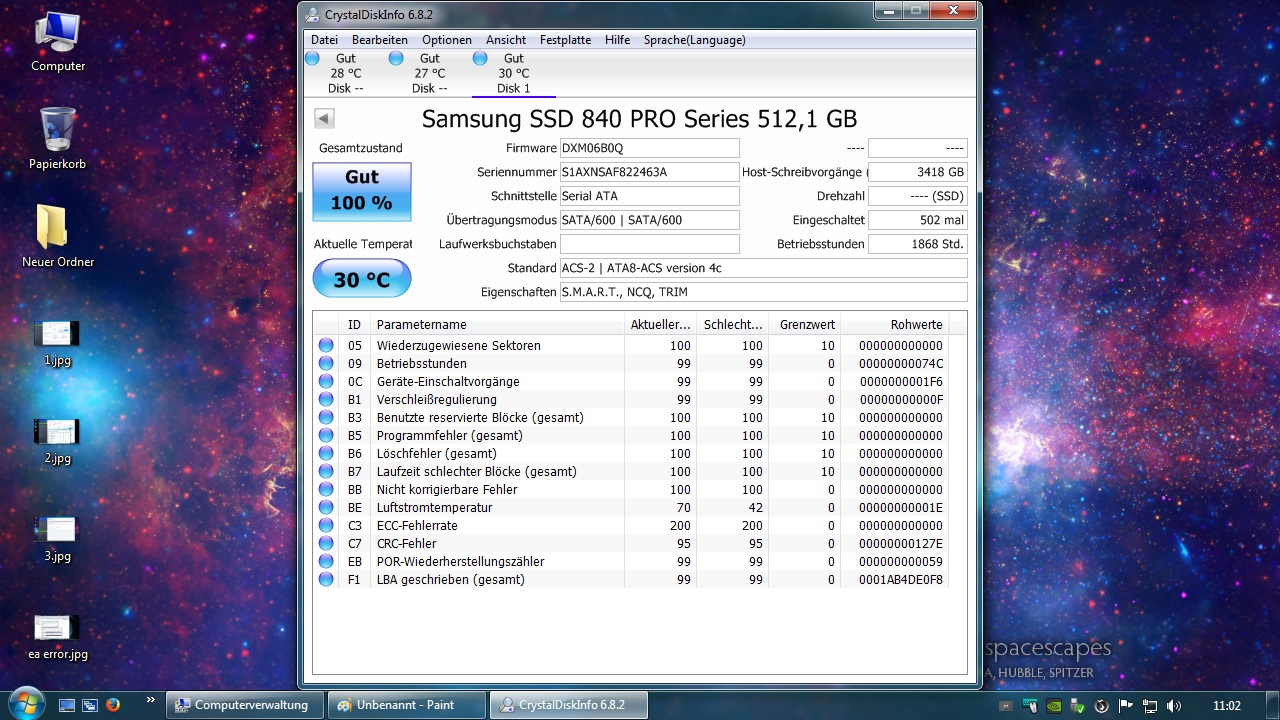
Task: Click the volume speaker tray icon
Action: 1174,705
